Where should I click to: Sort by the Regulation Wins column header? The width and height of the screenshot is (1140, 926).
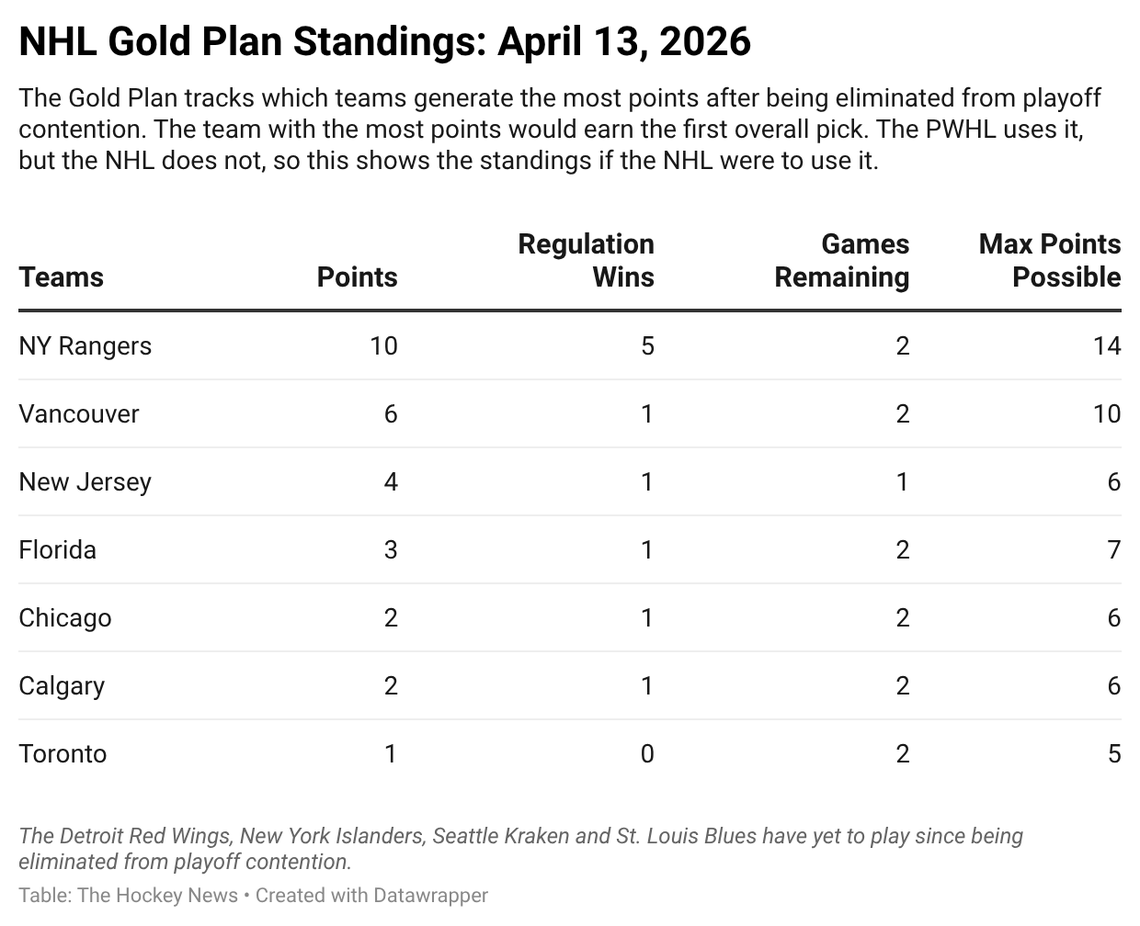click(585, 261)
